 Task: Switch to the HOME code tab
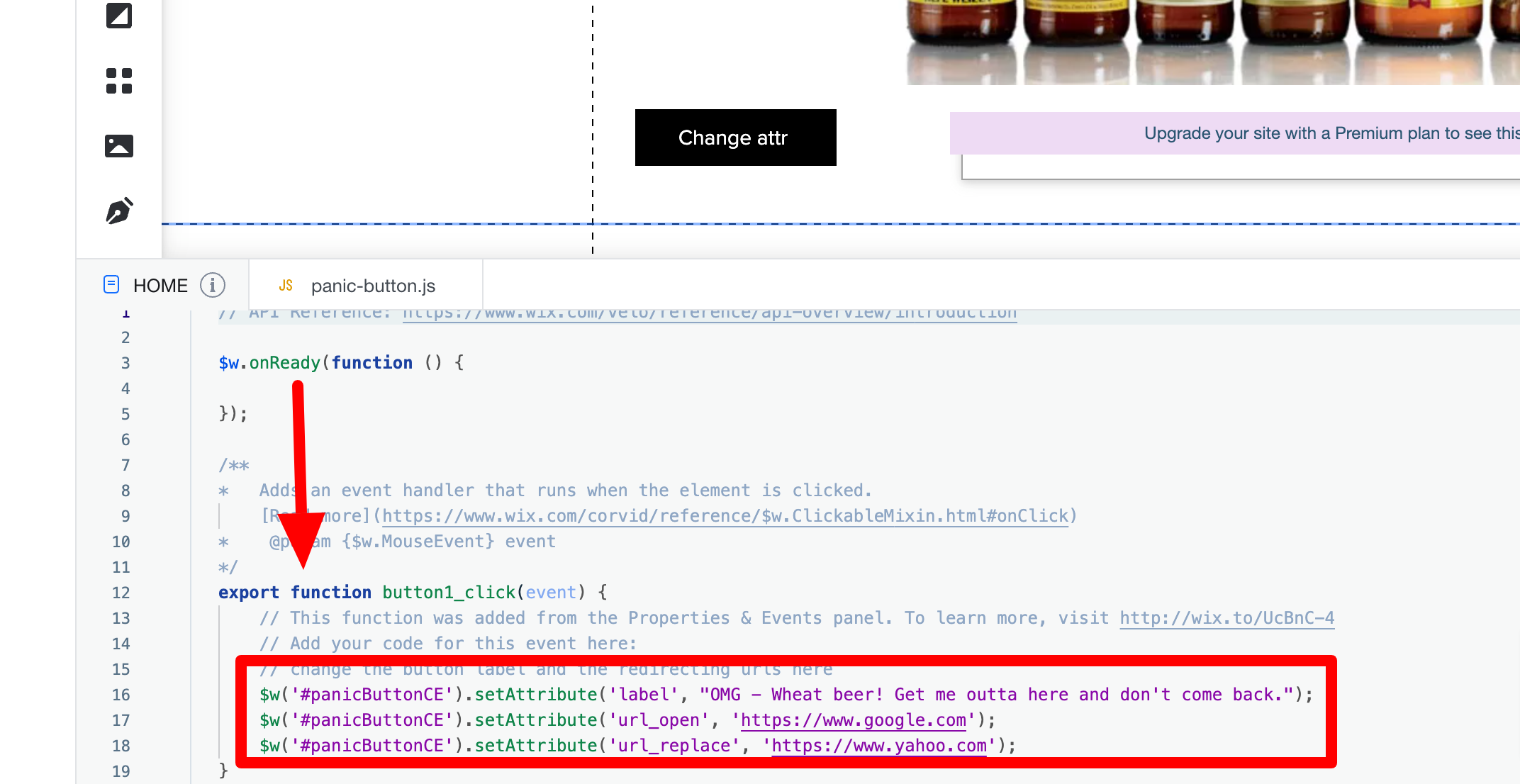tap(160, 286)
